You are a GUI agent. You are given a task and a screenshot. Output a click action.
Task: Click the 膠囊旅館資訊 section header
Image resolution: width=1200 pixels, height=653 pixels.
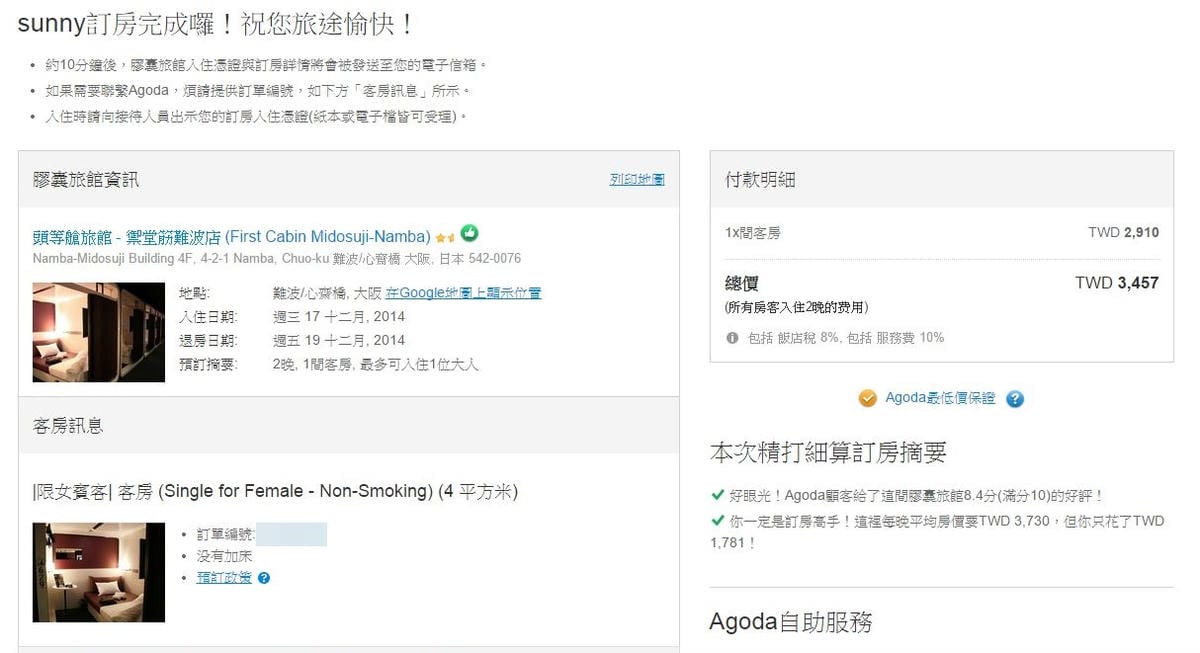tap(86, 180)
